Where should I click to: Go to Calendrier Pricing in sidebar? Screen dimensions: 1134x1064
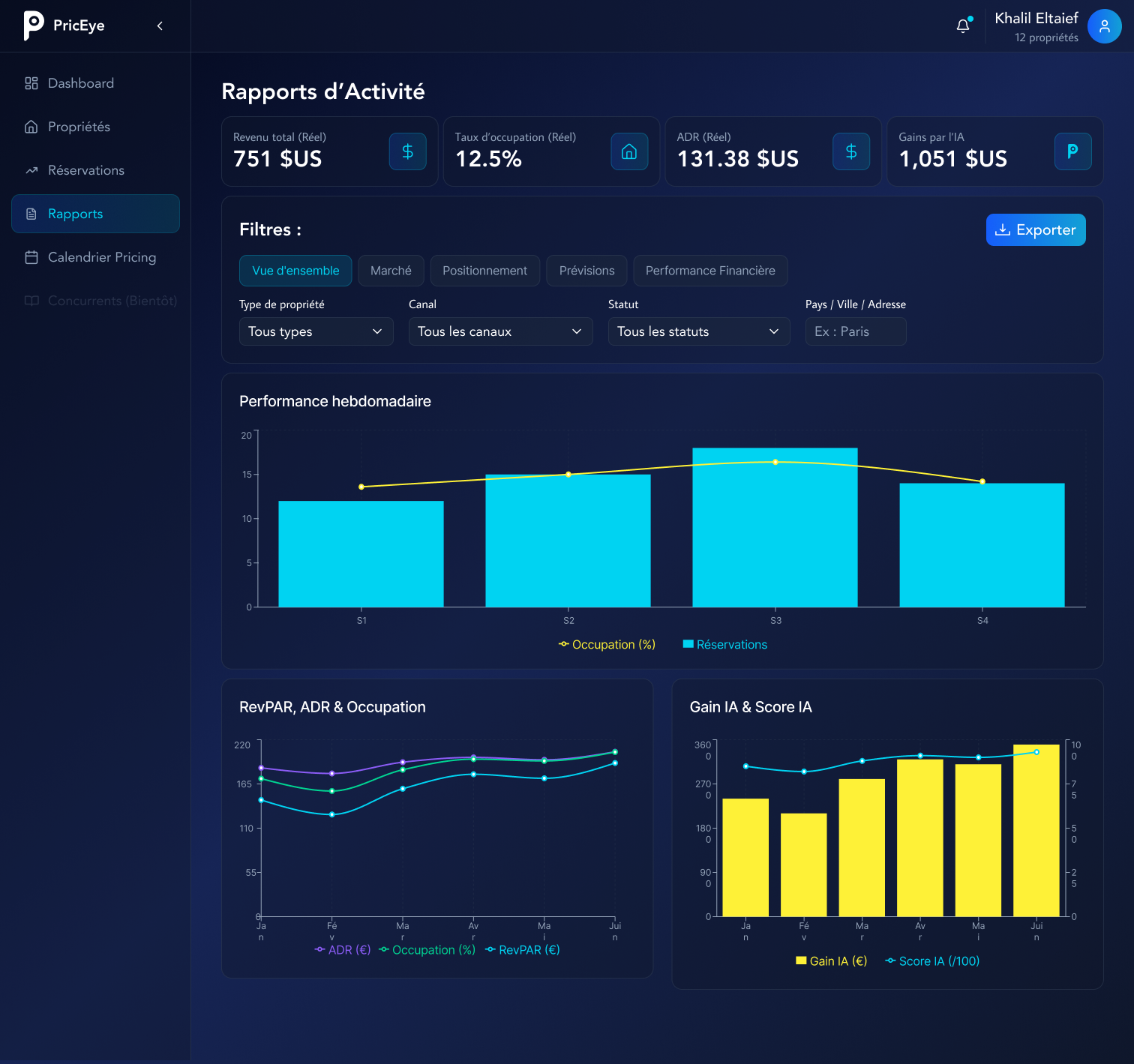(x=102, y=257)
